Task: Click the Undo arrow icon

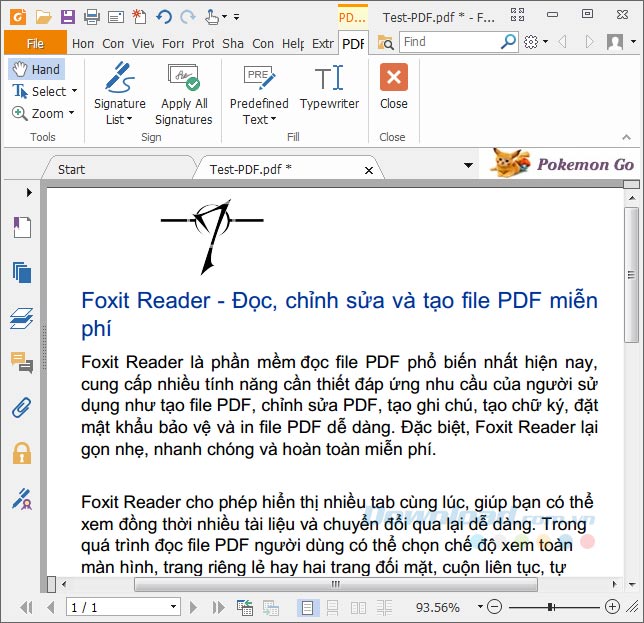Action: coord(164,16)
